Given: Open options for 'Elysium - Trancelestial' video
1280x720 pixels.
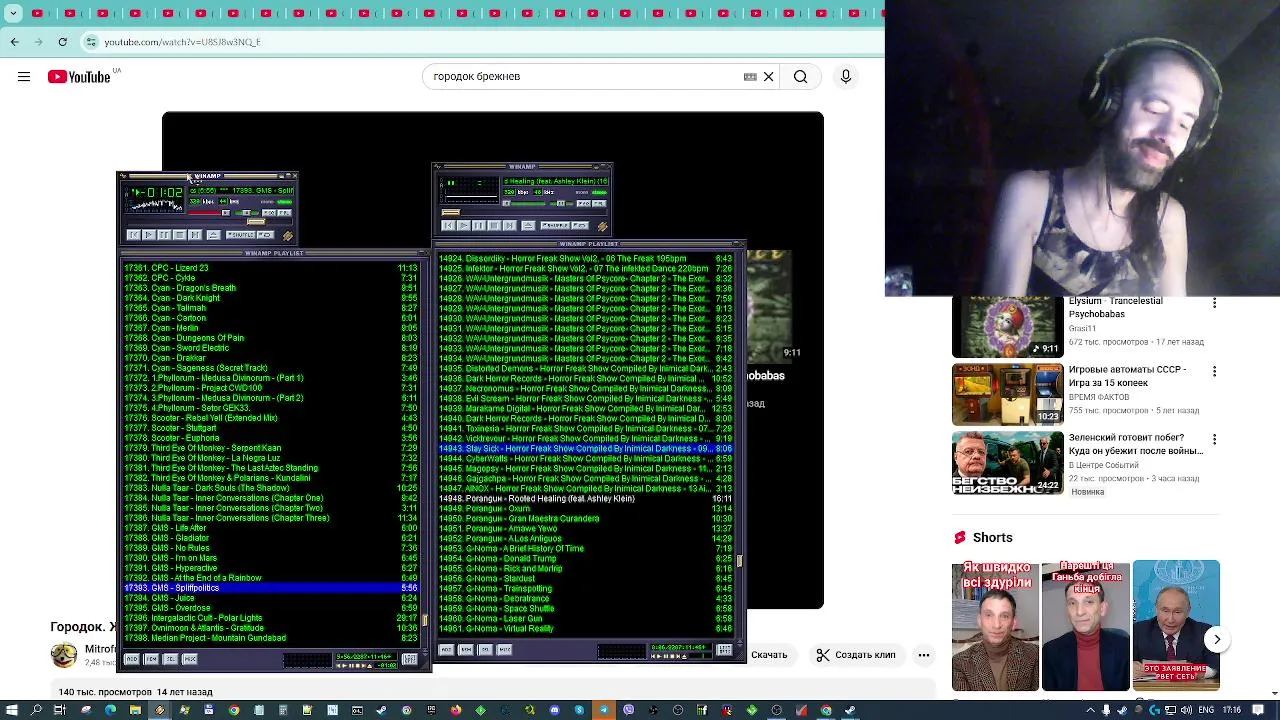Looking at the screenshot, I should pos(1214,303).
